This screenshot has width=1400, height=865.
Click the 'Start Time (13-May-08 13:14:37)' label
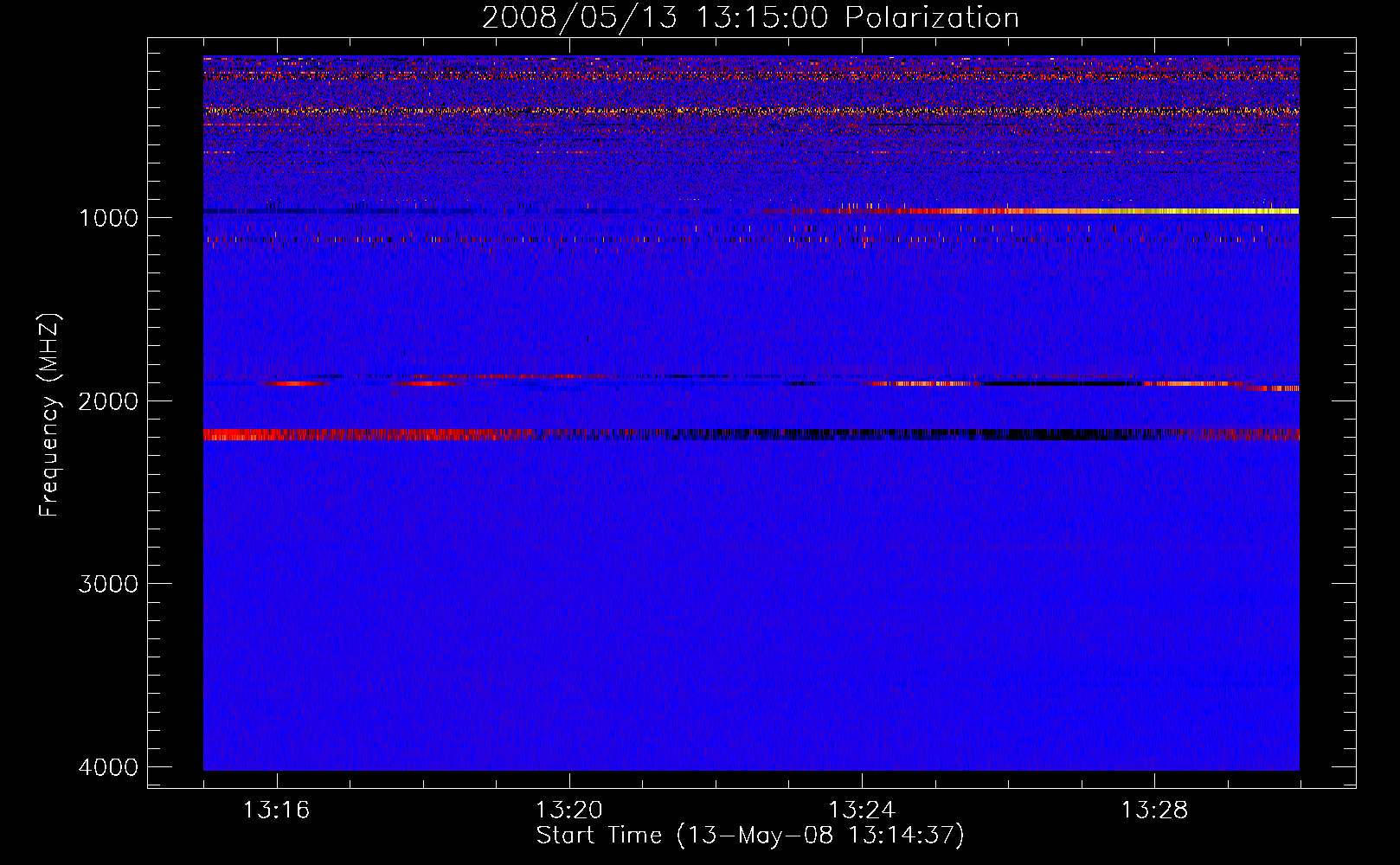coord(750,836)
